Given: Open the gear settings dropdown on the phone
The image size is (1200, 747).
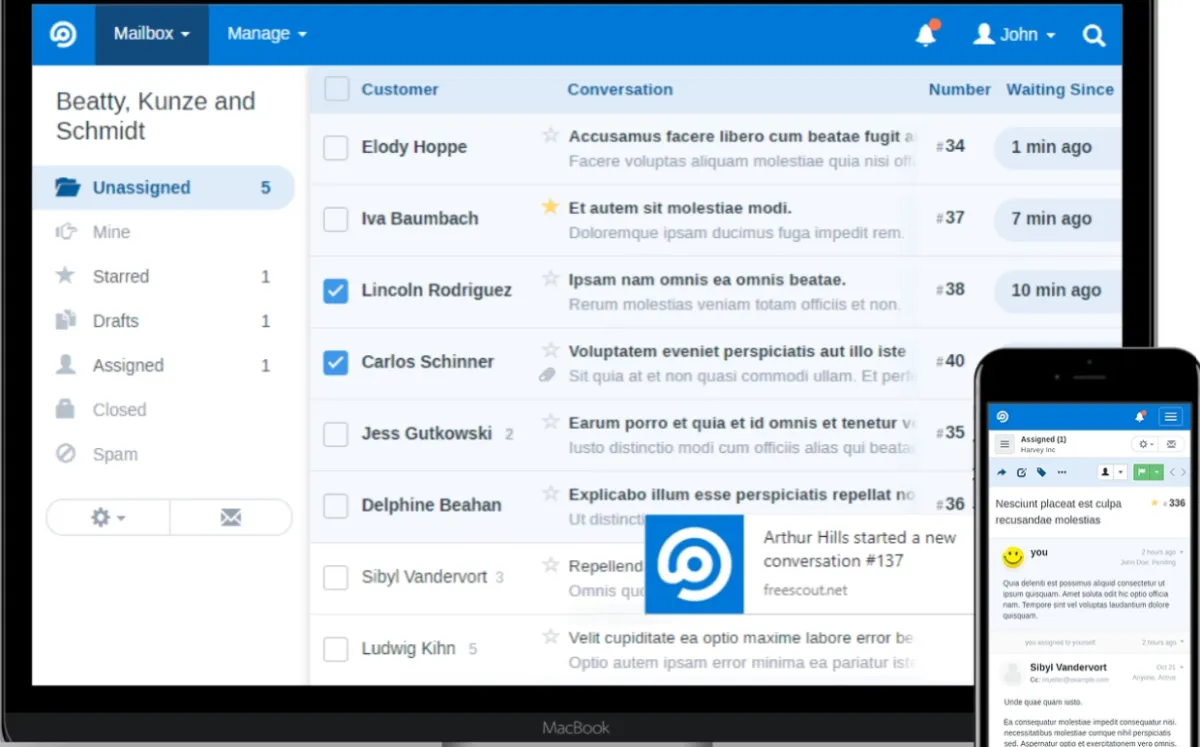Looking at the screenshot, I should click(1145, 444).
